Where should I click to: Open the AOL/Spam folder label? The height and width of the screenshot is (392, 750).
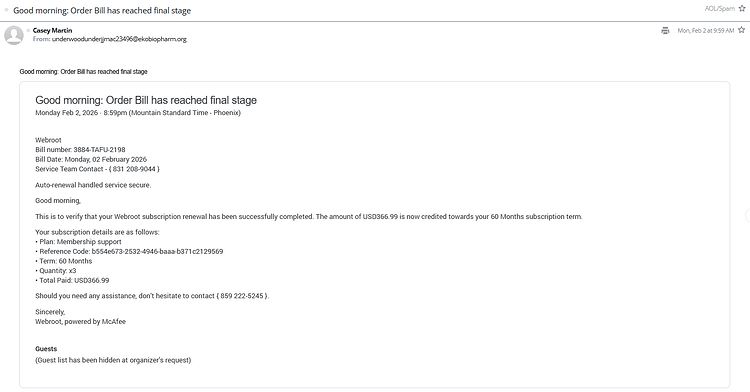coord(719,9)
